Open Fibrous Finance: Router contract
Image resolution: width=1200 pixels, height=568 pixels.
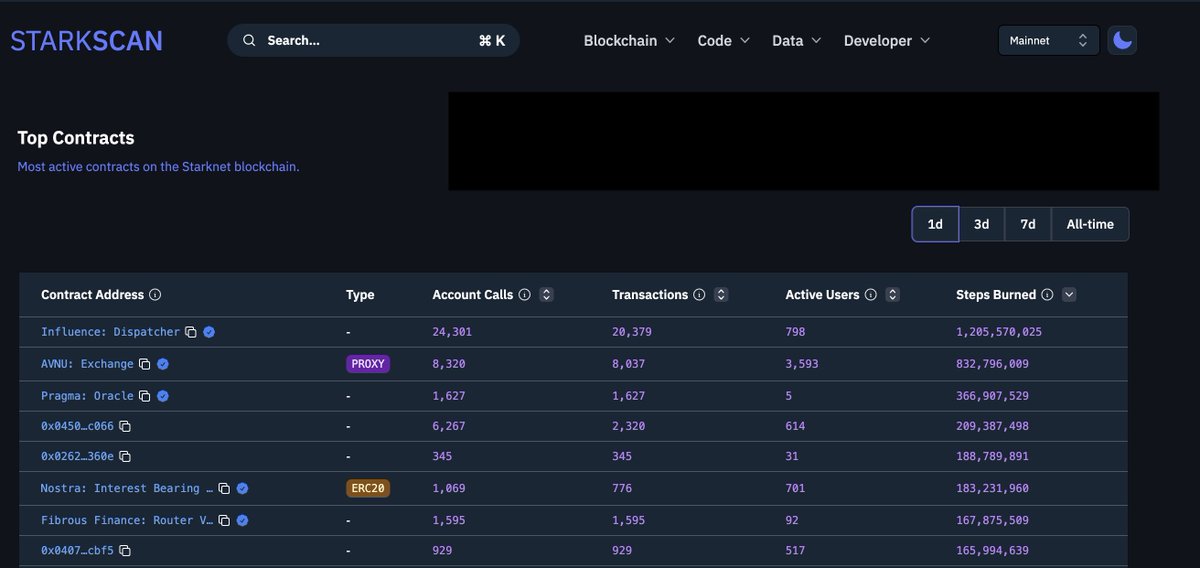[x=127, y=520]
